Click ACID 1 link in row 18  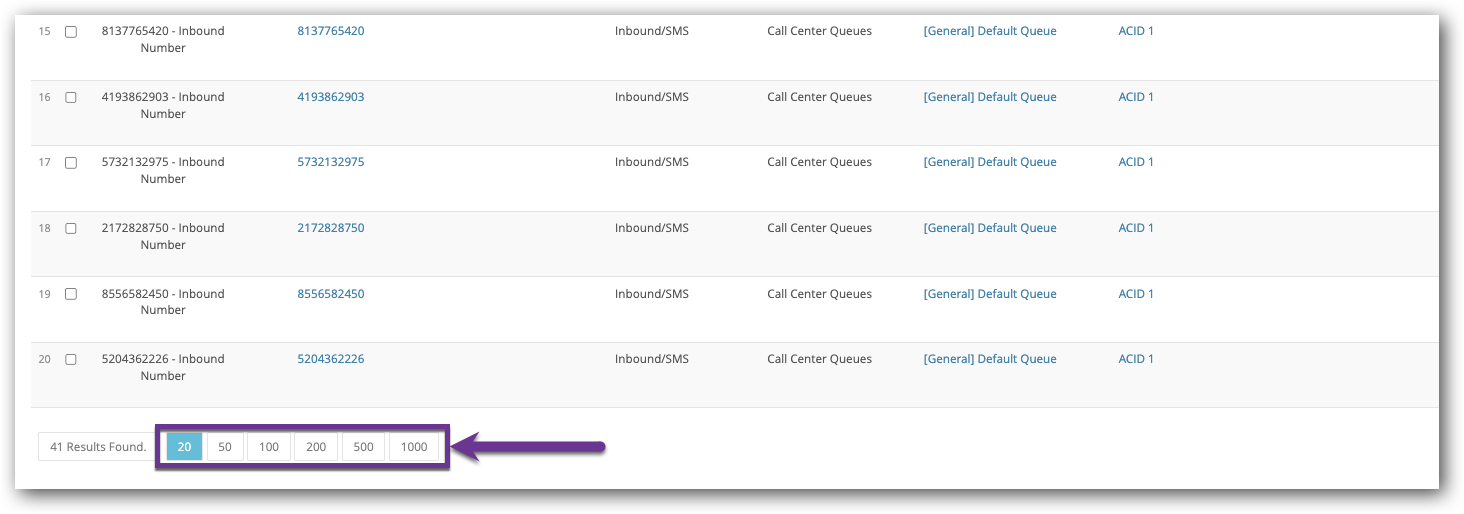click(1136, 228)
